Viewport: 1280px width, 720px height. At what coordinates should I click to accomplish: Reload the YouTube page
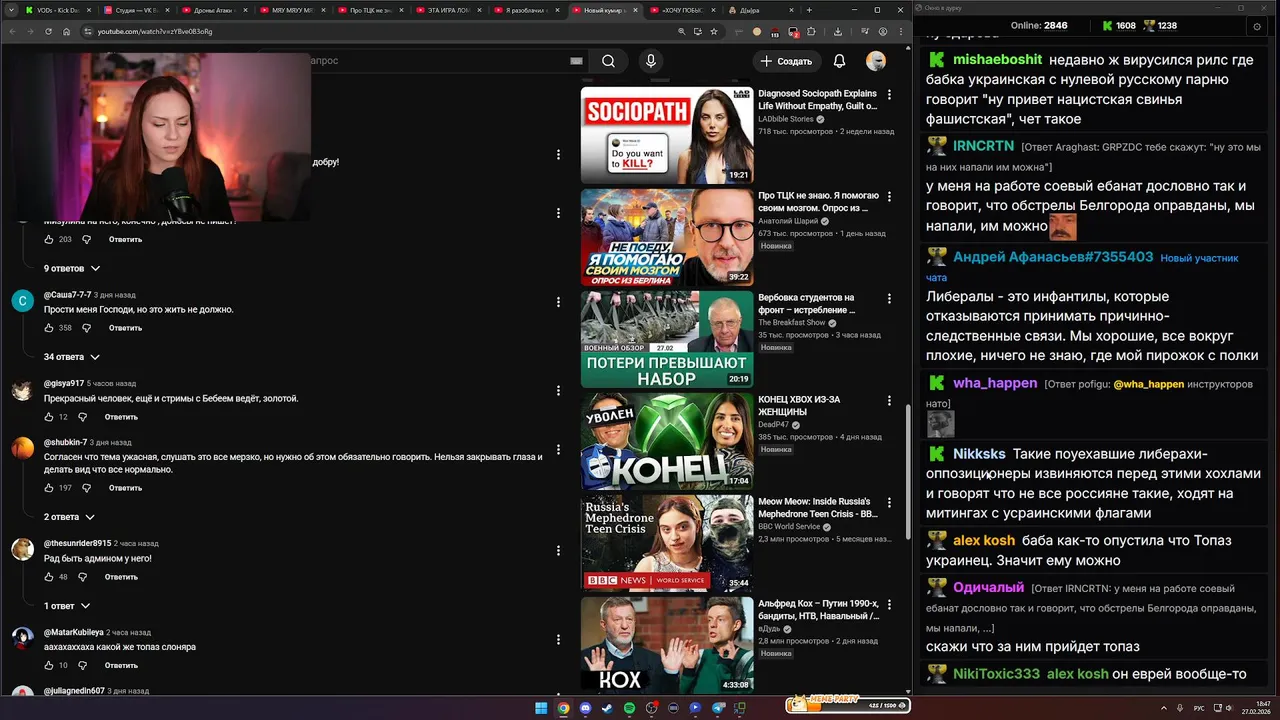(47, 31)
